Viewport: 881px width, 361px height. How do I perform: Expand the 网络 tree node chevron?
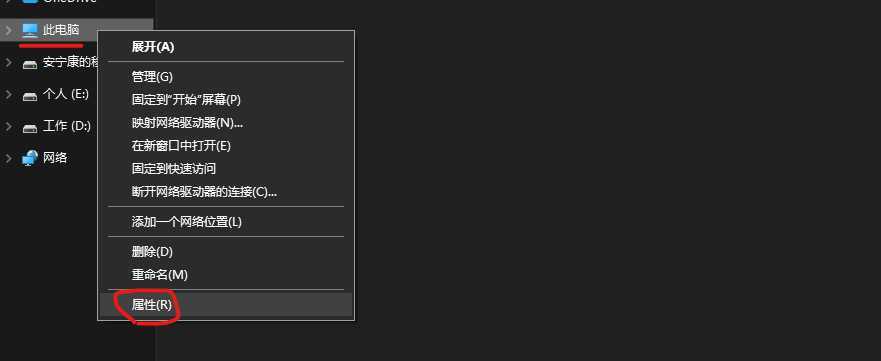coord(8,158)
